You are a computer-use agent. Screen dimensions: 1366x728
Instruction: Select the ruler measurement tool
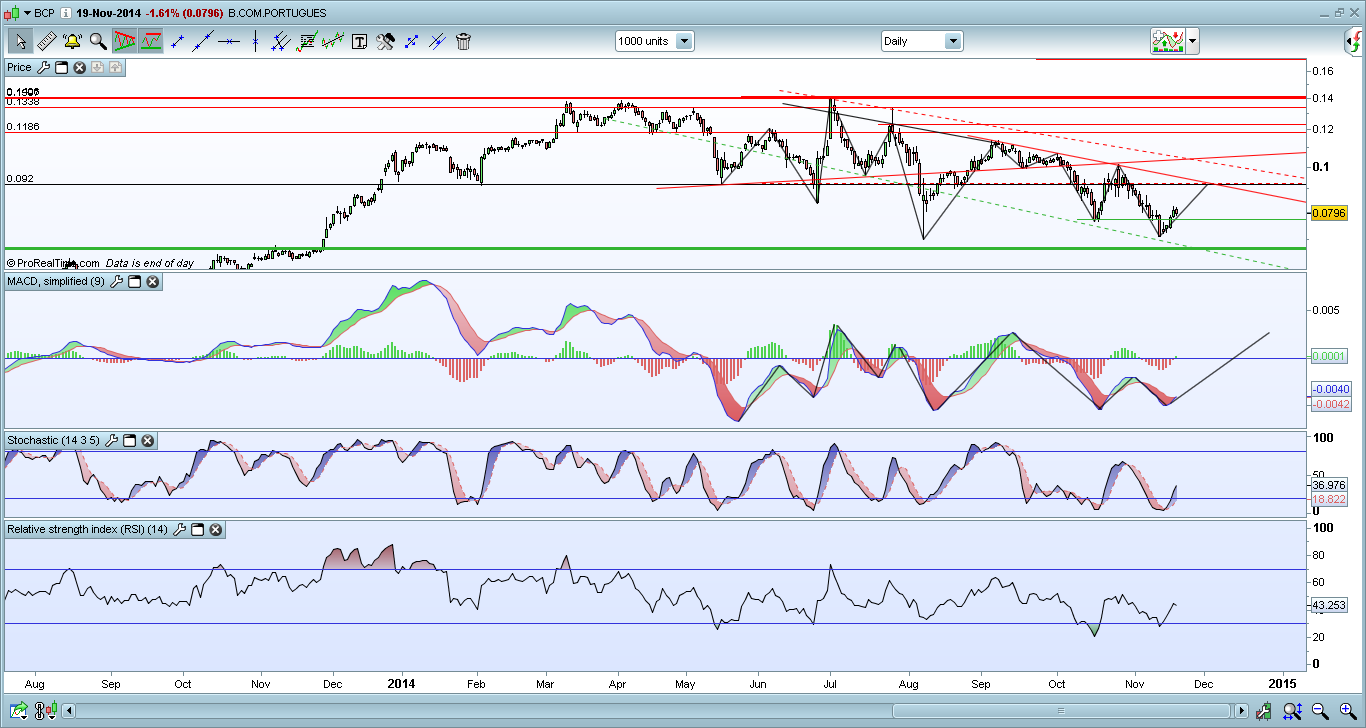pos(46,41)
